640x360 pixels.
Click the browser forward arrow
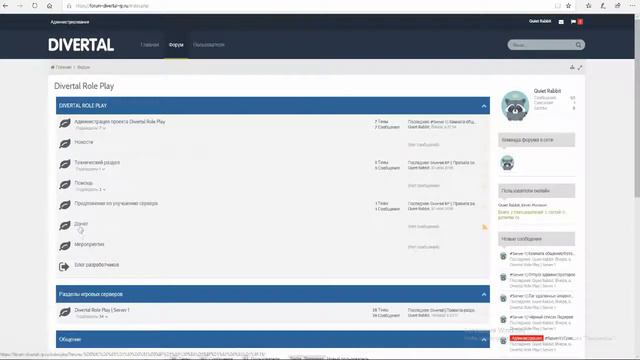tap(20, 6)
